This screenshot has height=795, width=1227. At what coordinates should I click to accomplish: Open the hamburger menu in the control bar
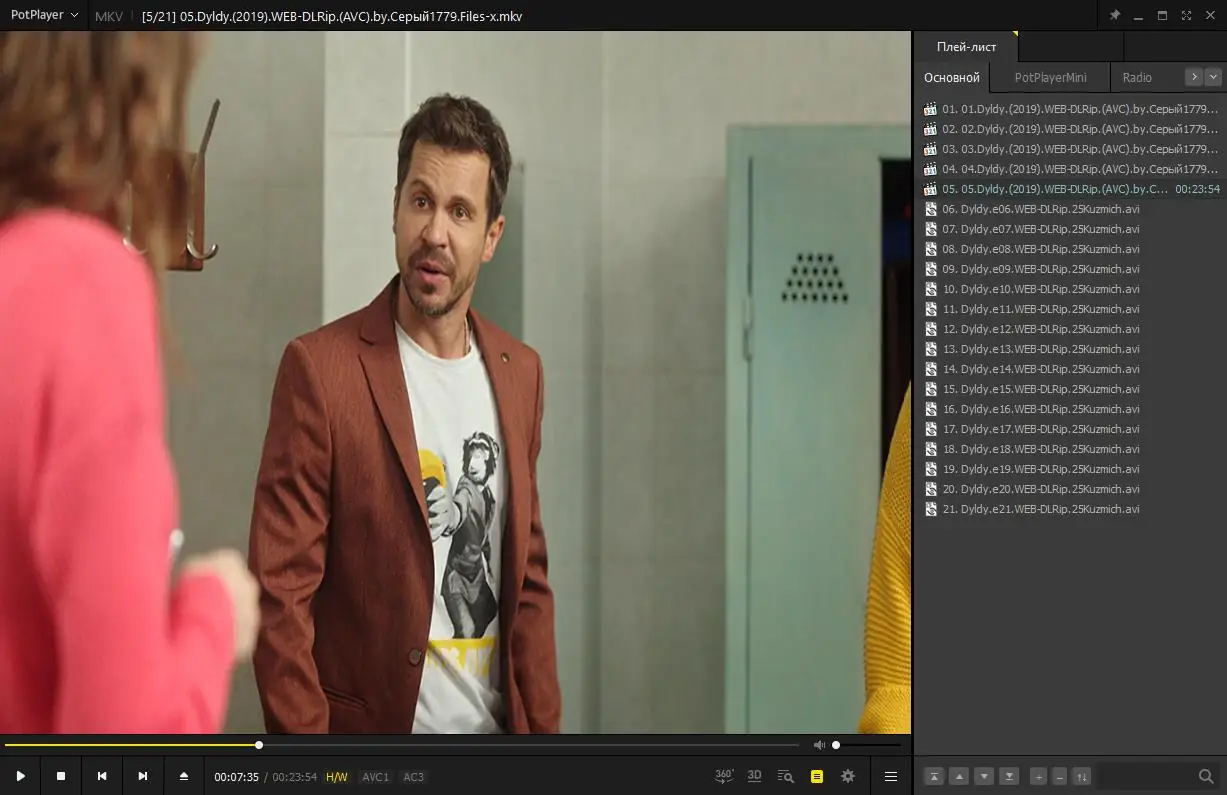click(891, 776)
